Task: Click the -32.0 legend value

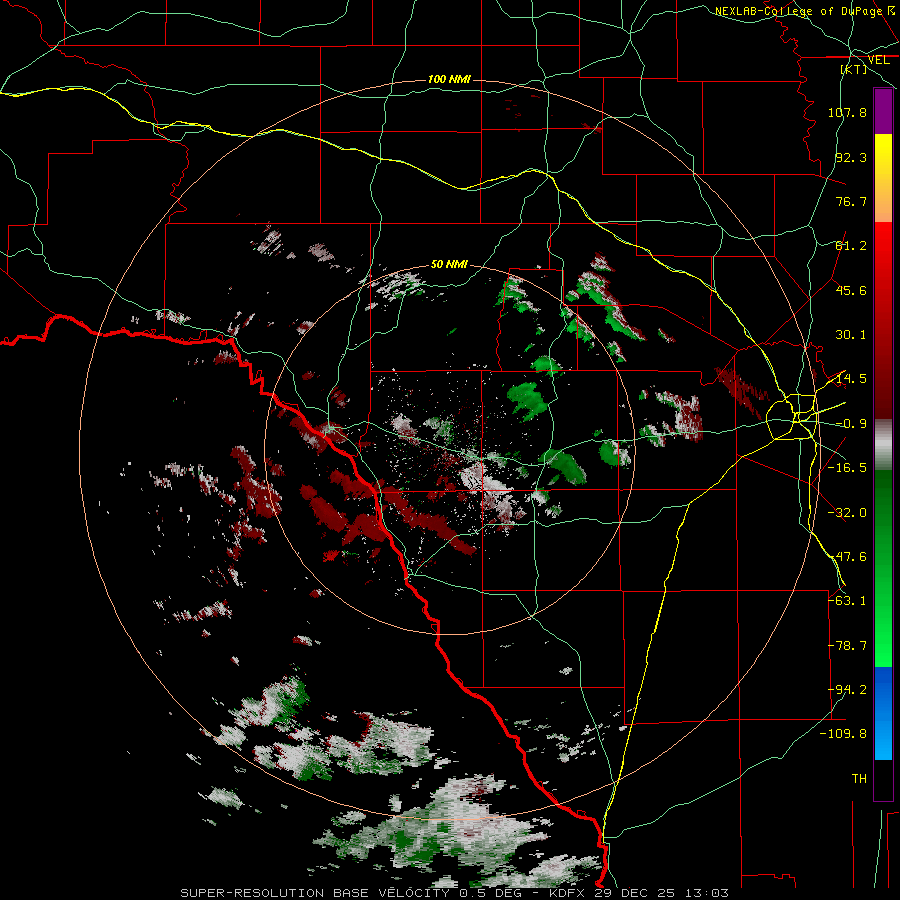Action: tap(847, 513)
